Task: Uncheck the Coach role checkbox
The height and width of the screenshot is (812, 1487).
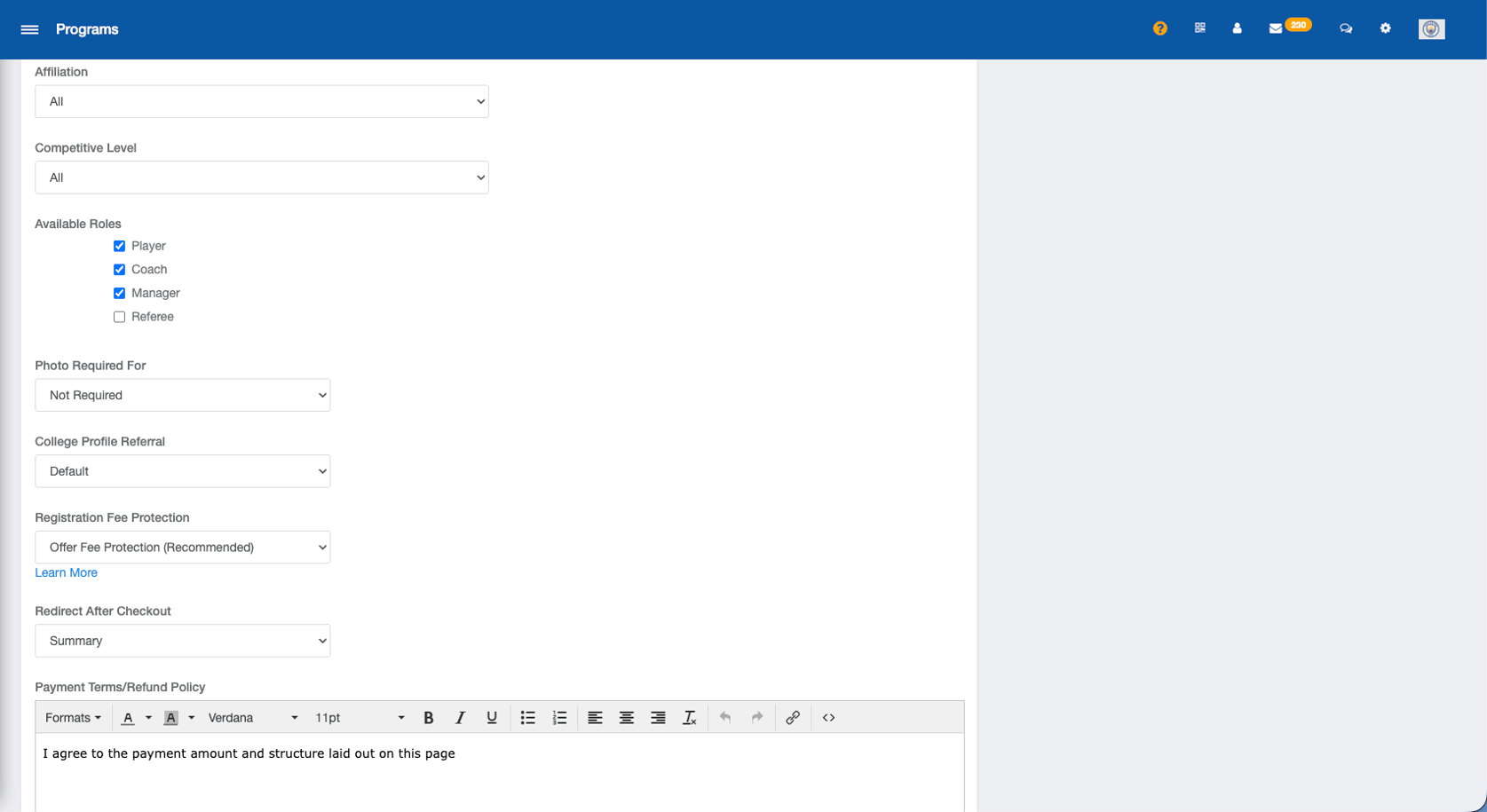Action: click(119, 270)
